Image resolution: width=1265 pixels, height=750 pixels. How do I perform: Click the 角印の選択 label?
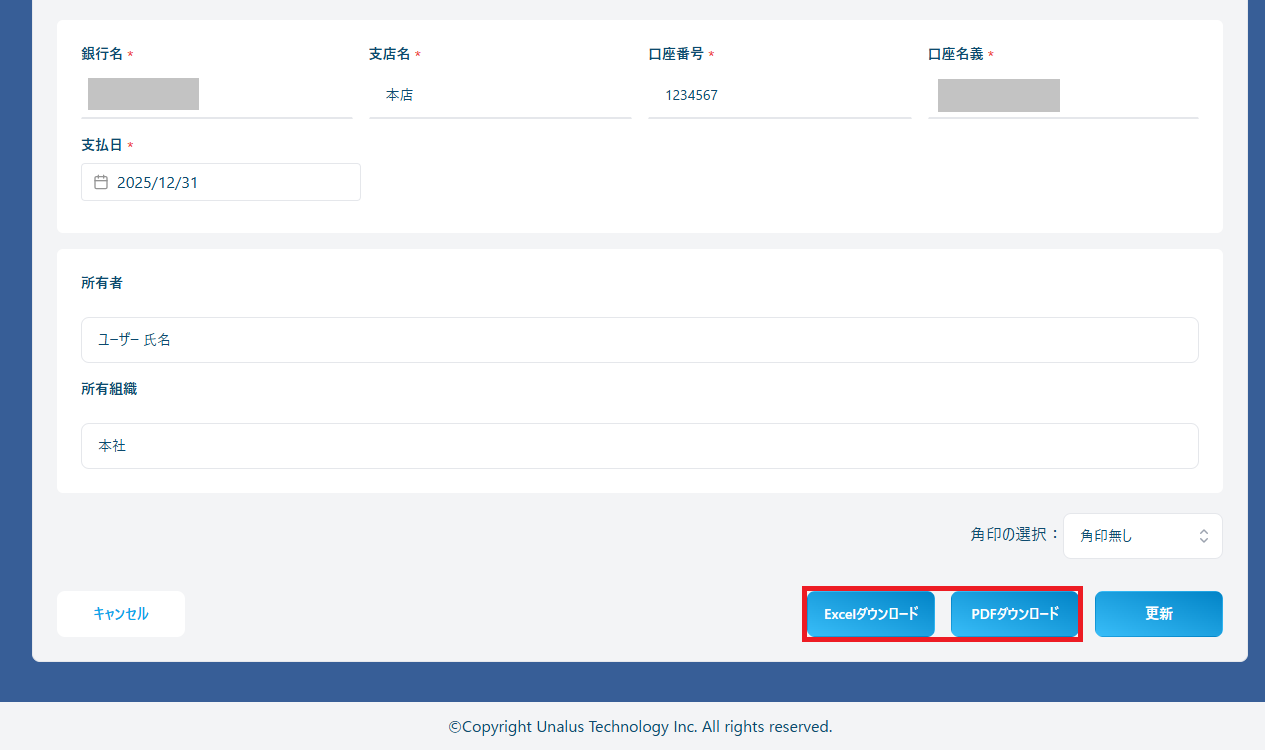pos(1015,535)
